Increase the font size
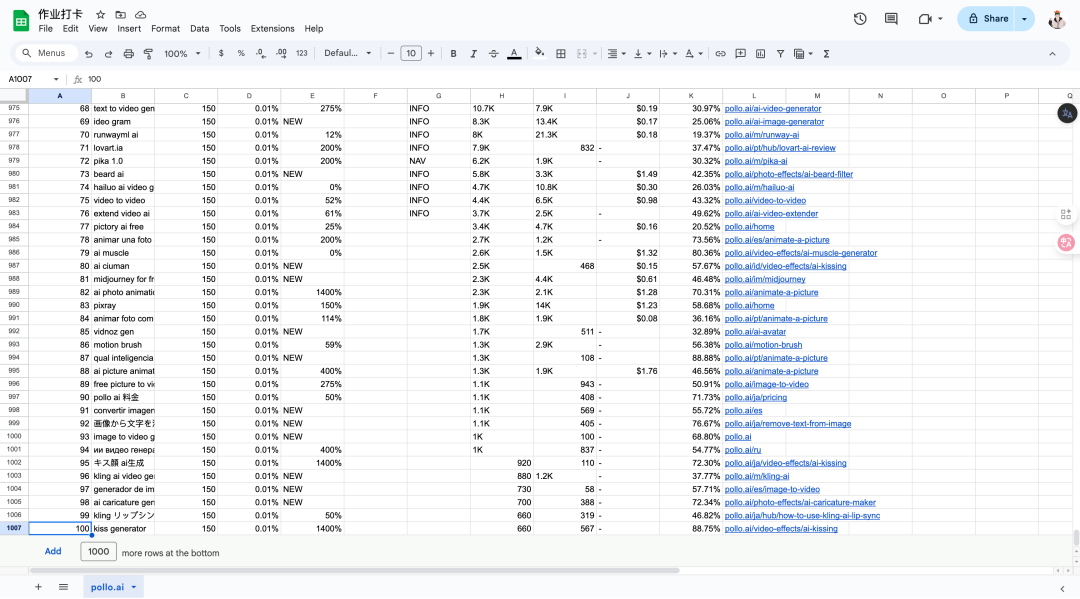The image size is (1080, 599). click(x=431, y=54)
